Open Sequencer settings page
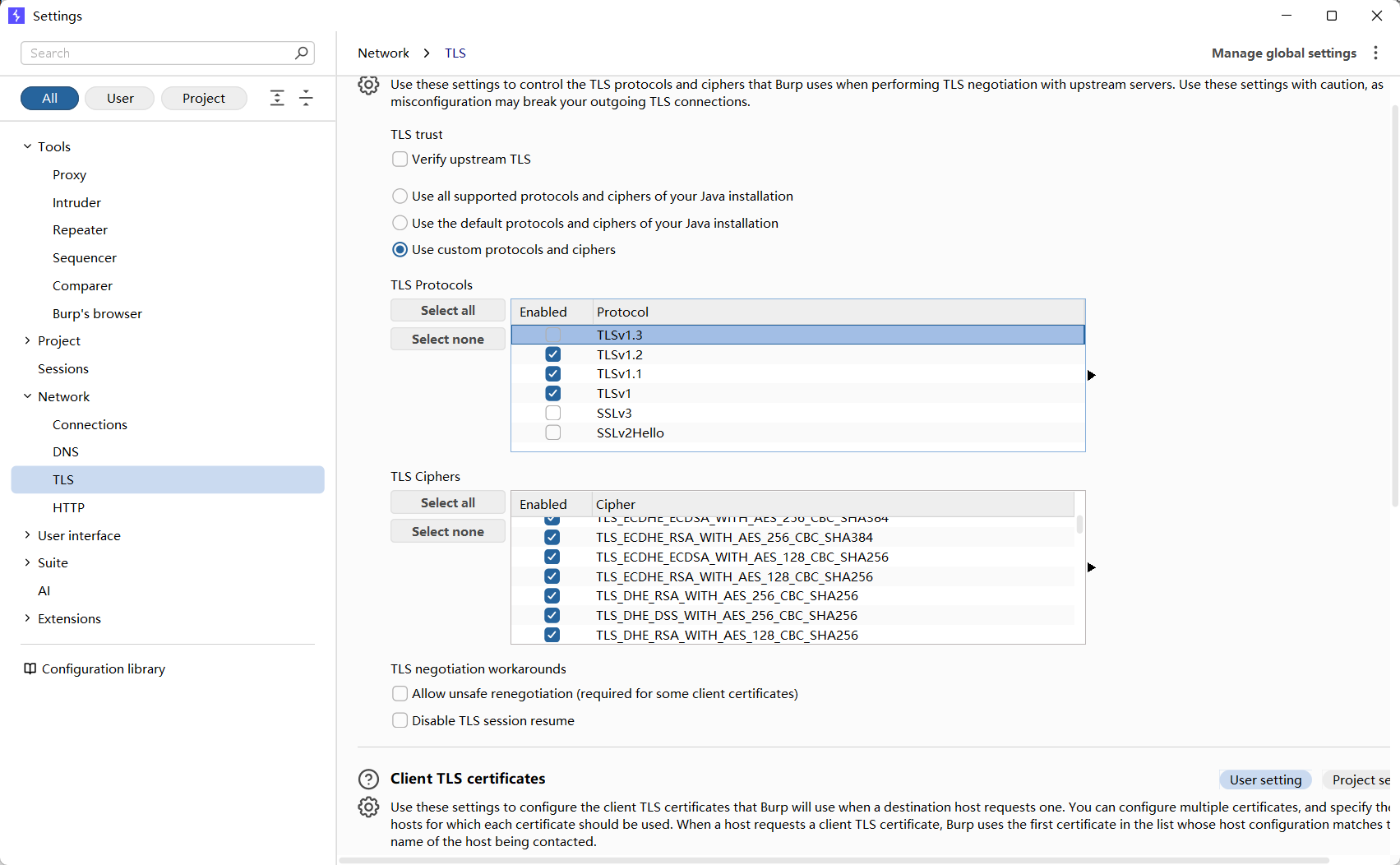The height and width of the screenshot is (865, 1400). click(85, 257)
